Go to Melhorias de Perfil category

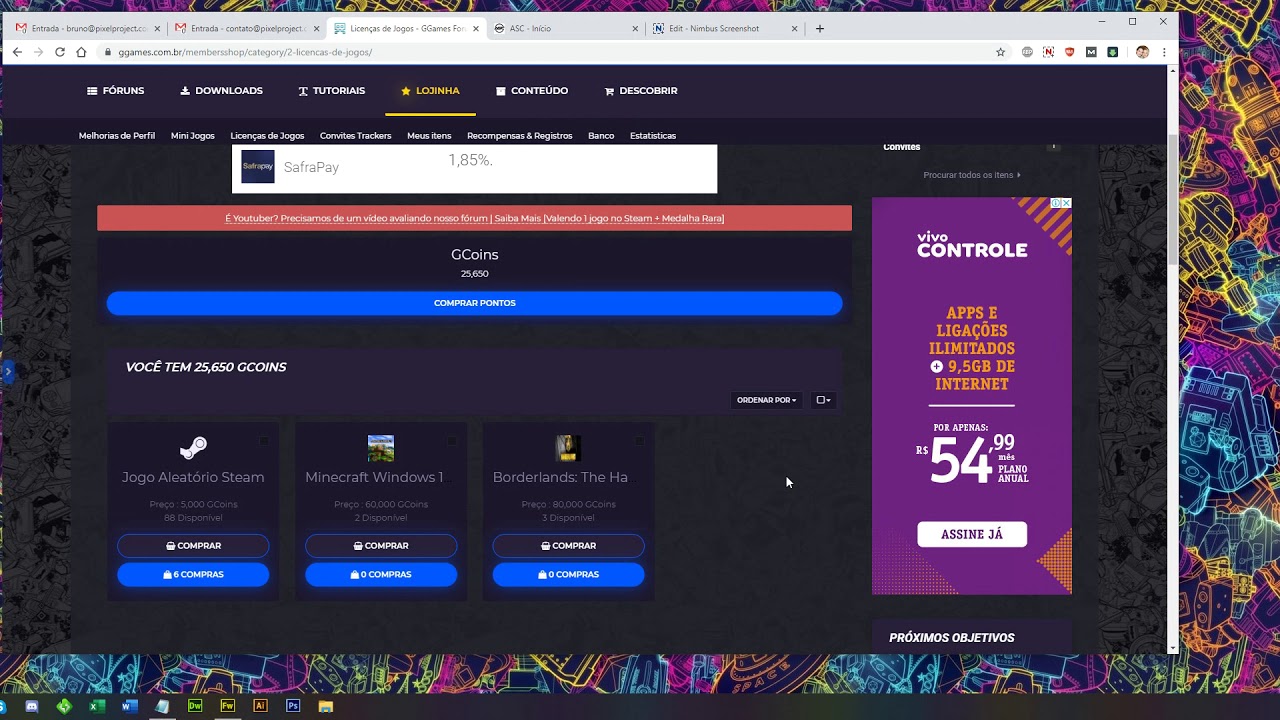117,136
